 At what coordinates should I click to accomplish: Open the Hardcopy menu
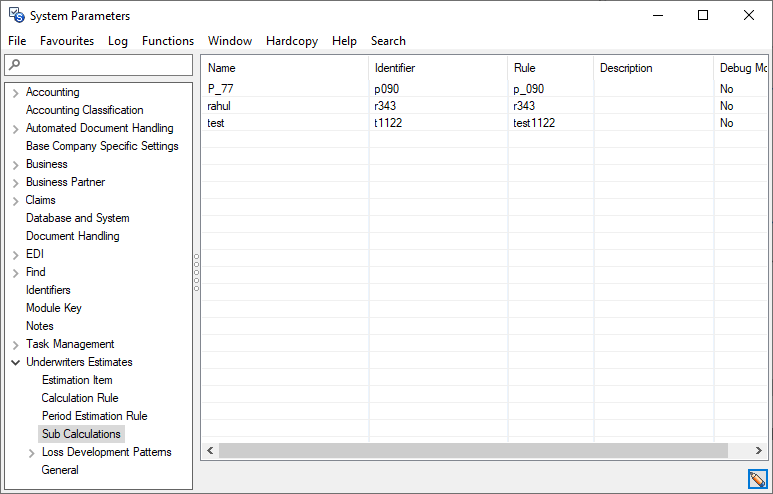pos(291,41)
